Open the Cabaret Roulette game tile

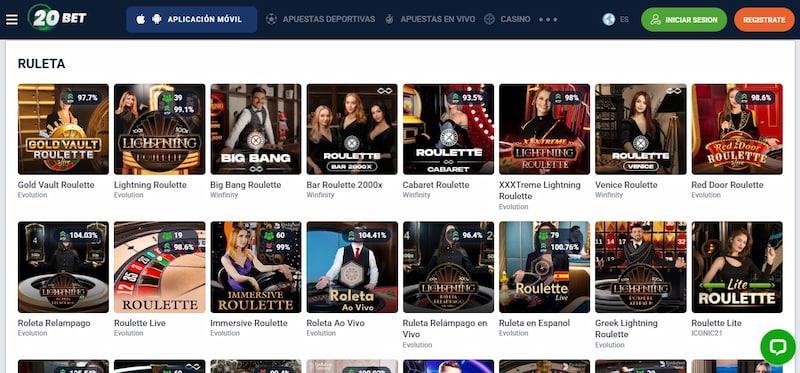coord(448,129)
